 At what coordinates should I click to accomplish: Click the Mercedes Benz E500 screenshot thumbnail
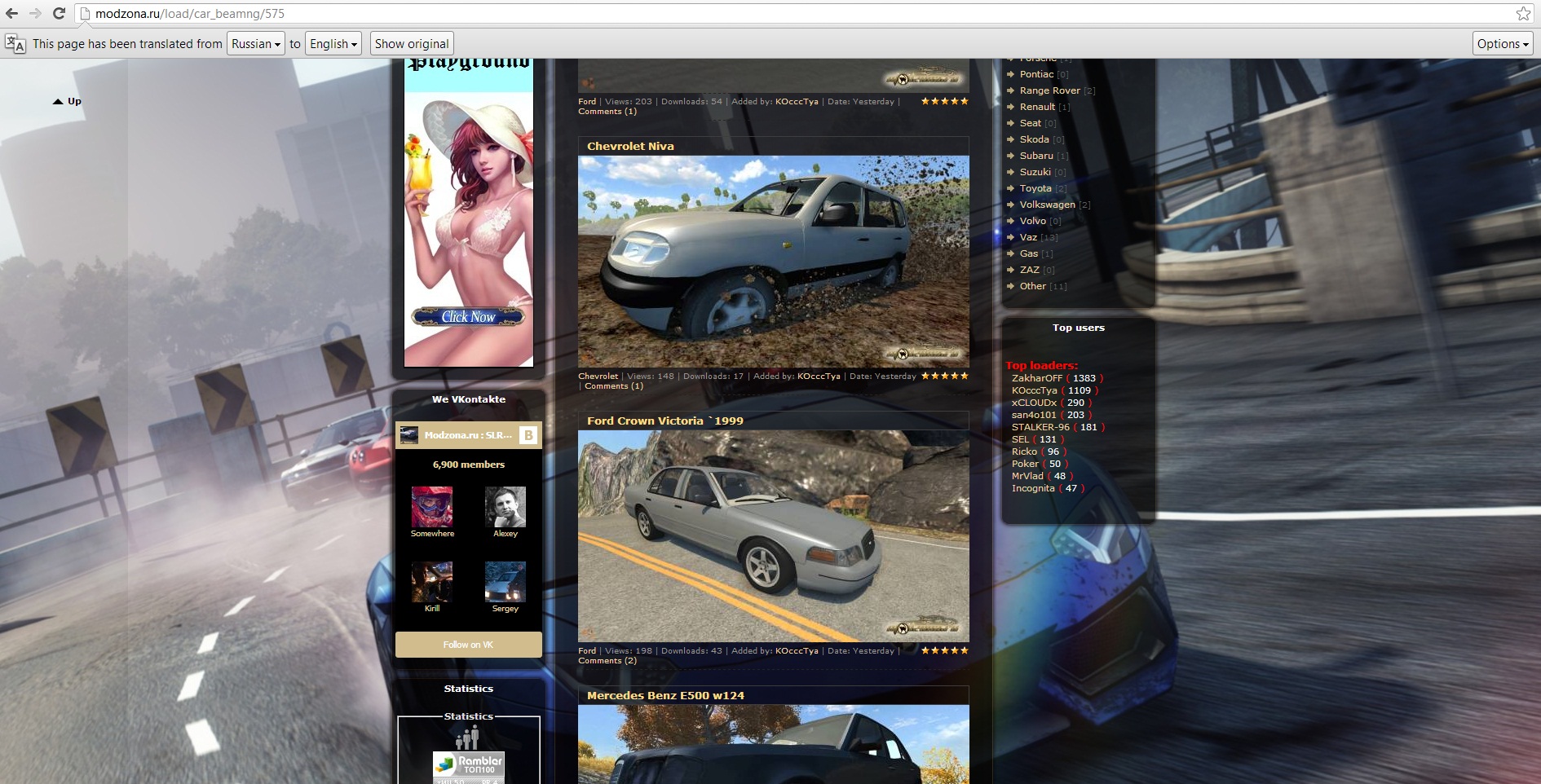click(x=774, y=744)
